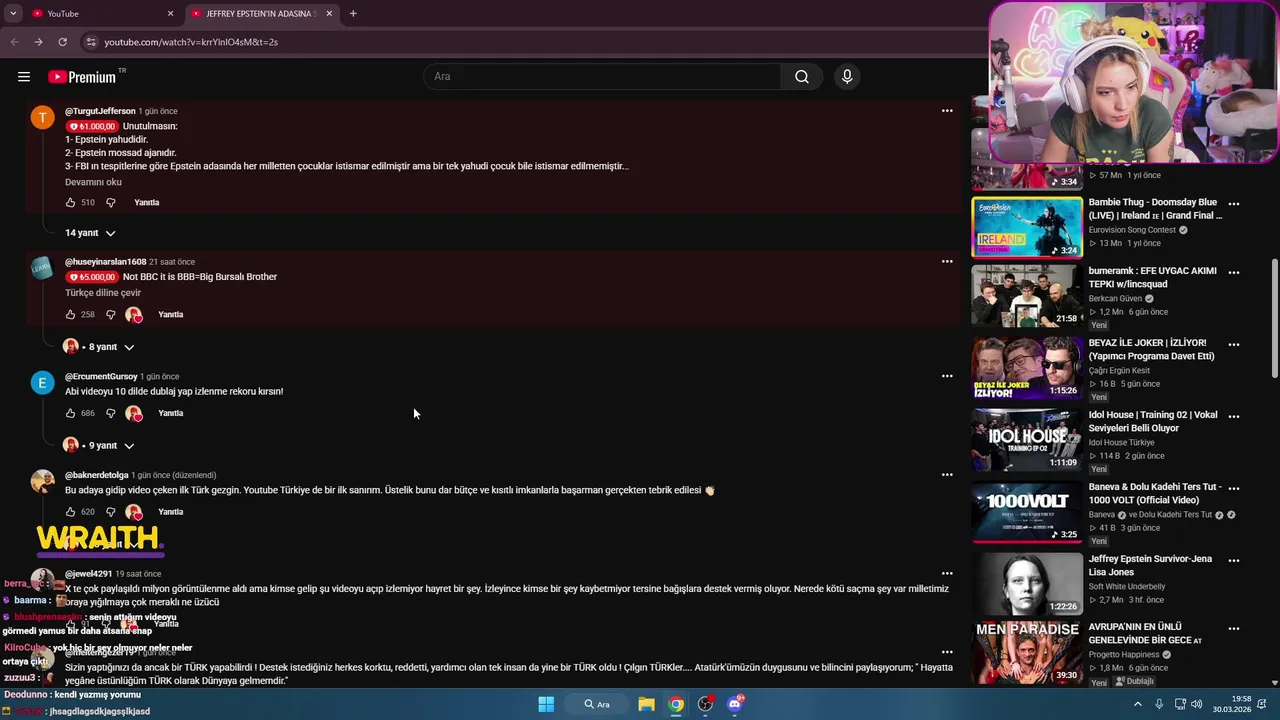The height and width of the screenshot is (720, 1280).
Task: Open a new browser tab
Action: 353,14
